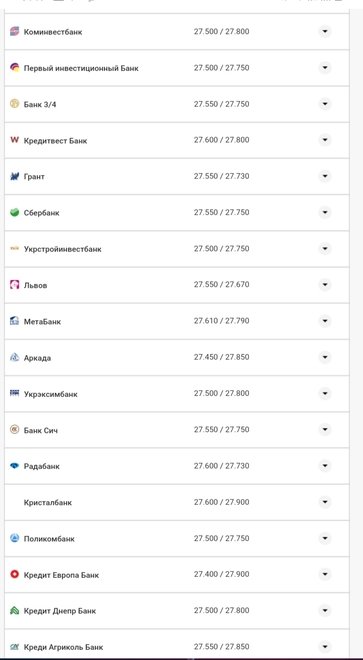This screenshot has width=363, height=660.
Task: Click the pink Львов bank logo
Action: pyautogui.click(x=15, y=285)
